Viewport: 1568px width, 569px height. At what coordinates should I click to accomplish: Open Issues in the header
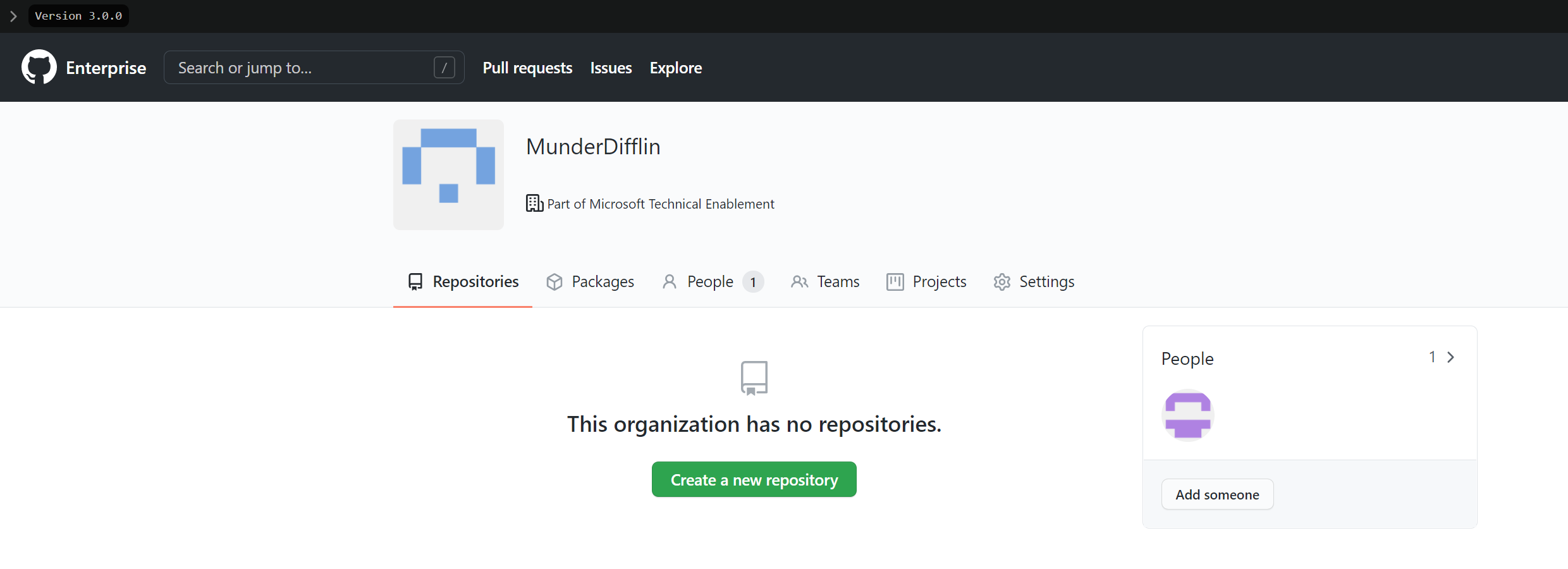pos(611,68)
